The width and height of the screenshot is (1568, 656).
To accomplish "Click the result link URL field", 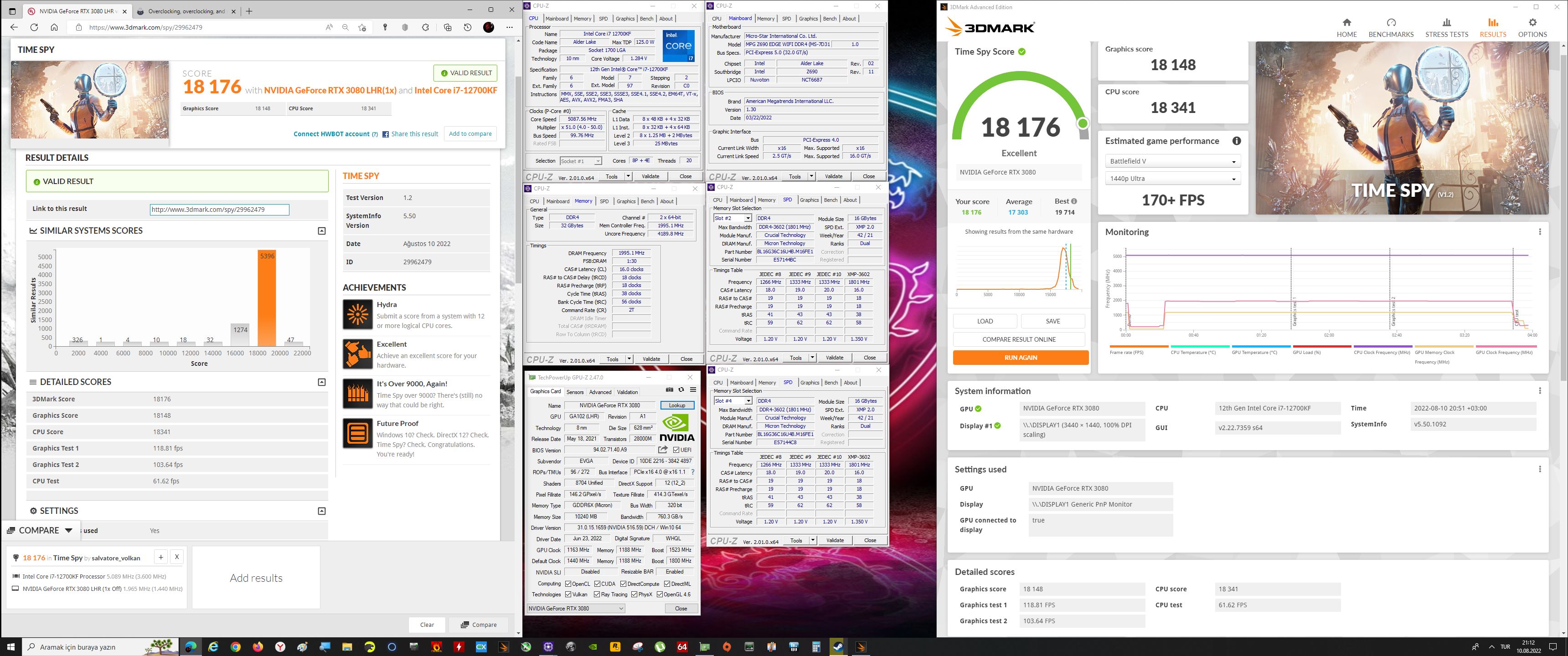I will click(219, 210).
